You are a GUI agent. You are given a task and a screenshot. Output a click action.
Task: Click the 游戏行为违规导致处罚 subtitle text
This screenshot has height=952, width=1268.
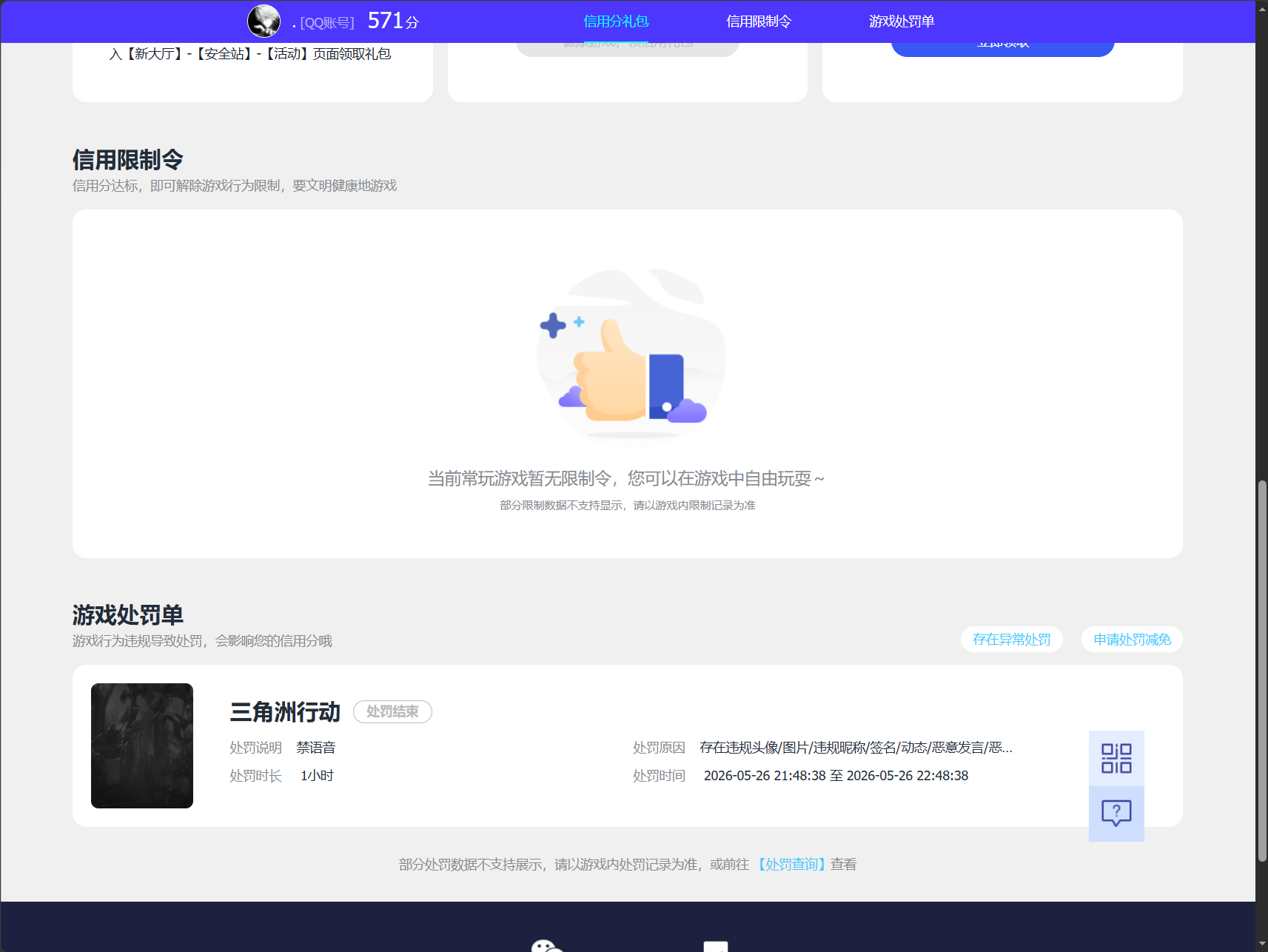tap(202, 641)
